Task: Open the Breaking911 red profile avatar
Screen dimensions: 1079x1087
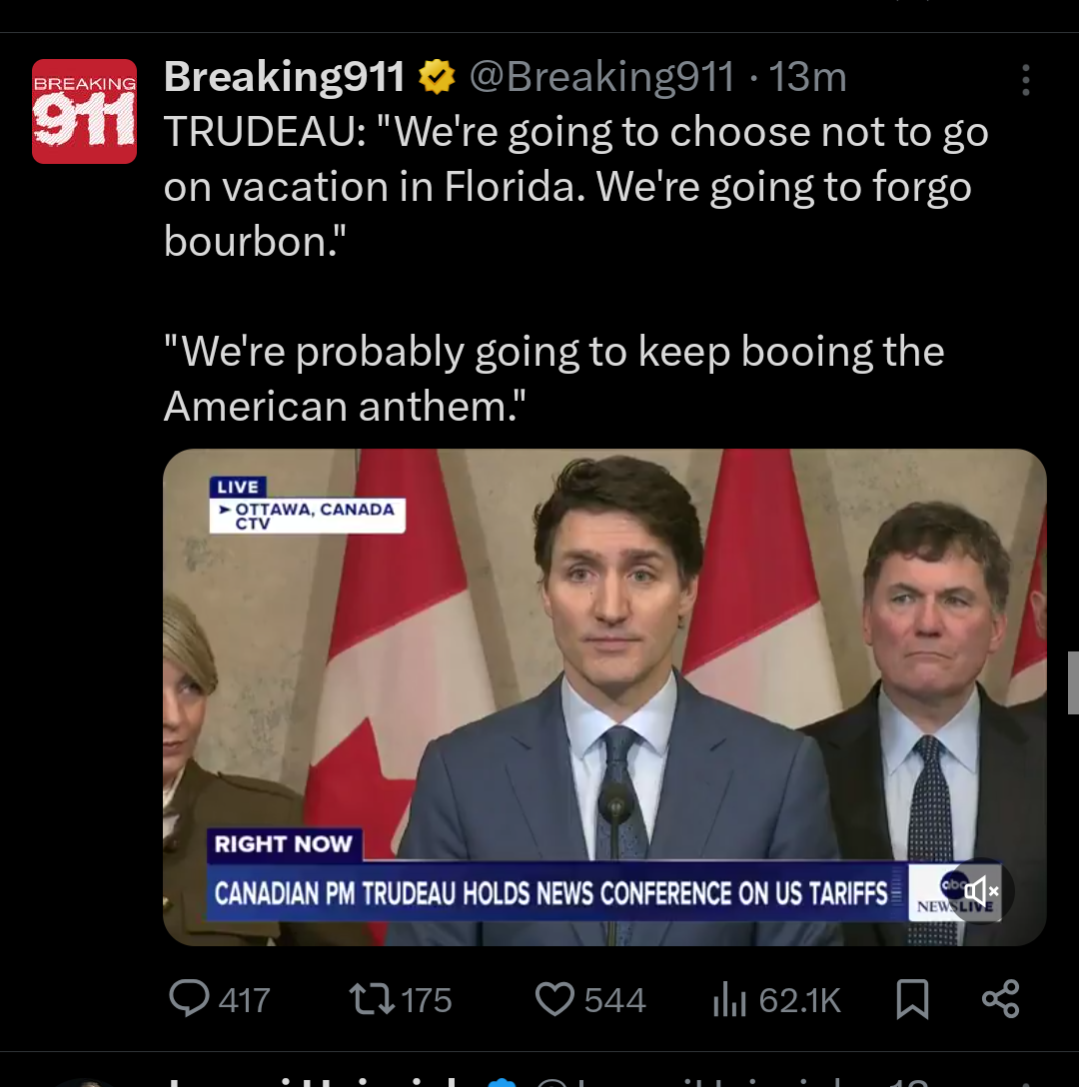Action: tap(84, 111)
